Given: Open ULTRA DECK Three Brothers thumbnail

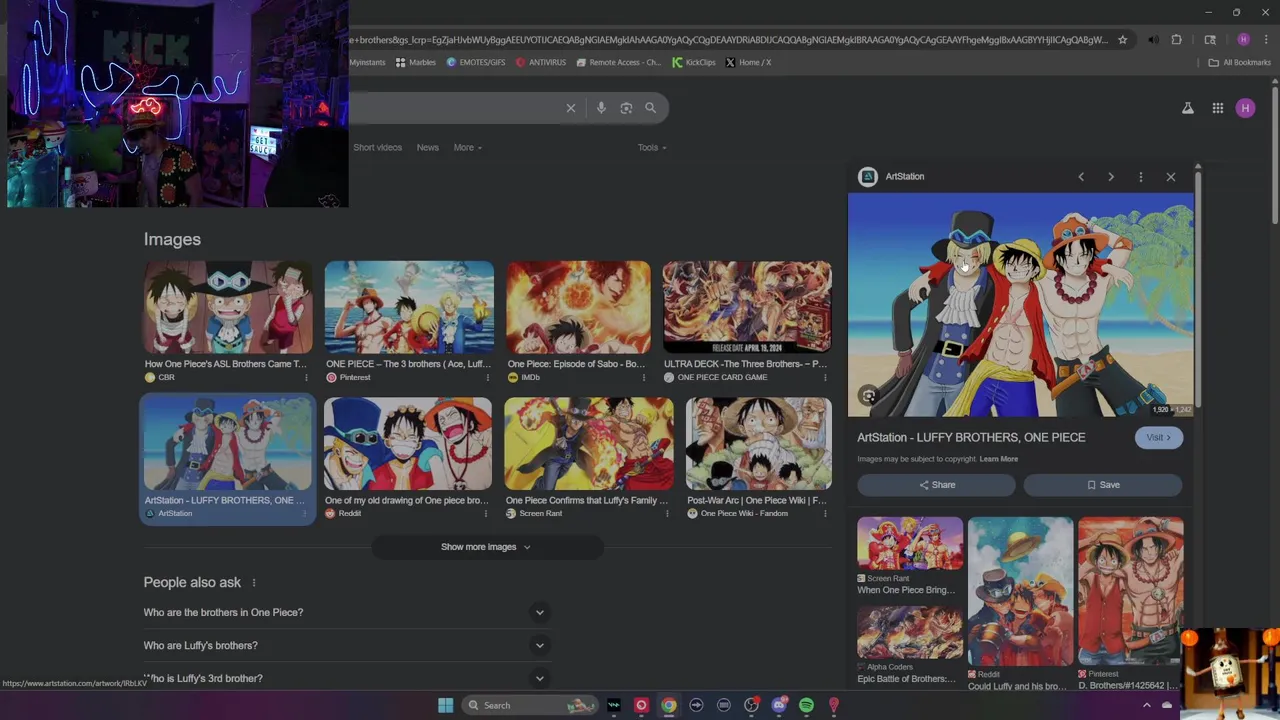Looking at the screenshot, I should tap(747, 307).
